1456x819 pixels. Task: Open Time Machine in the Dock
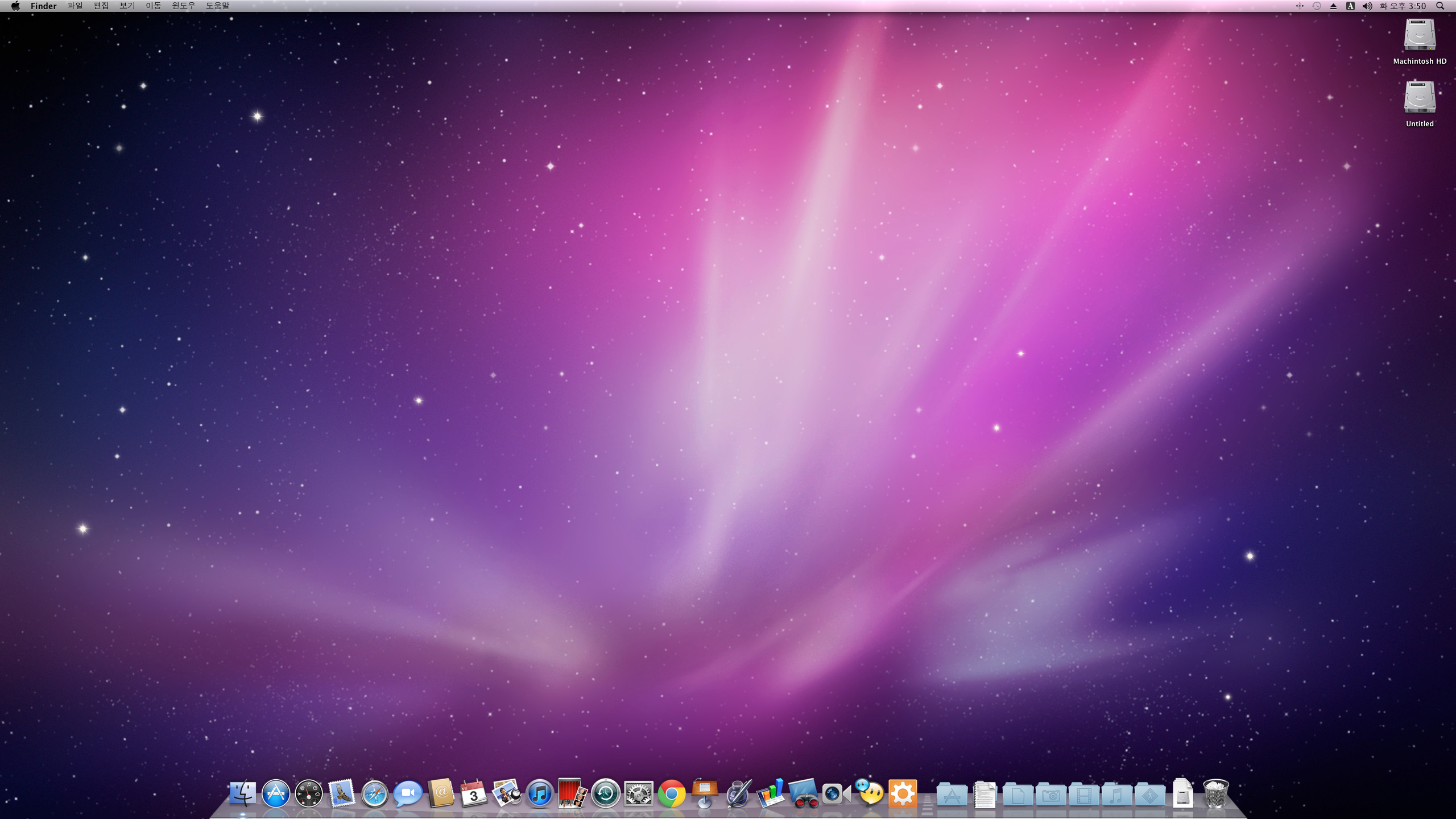coord(606,793)
